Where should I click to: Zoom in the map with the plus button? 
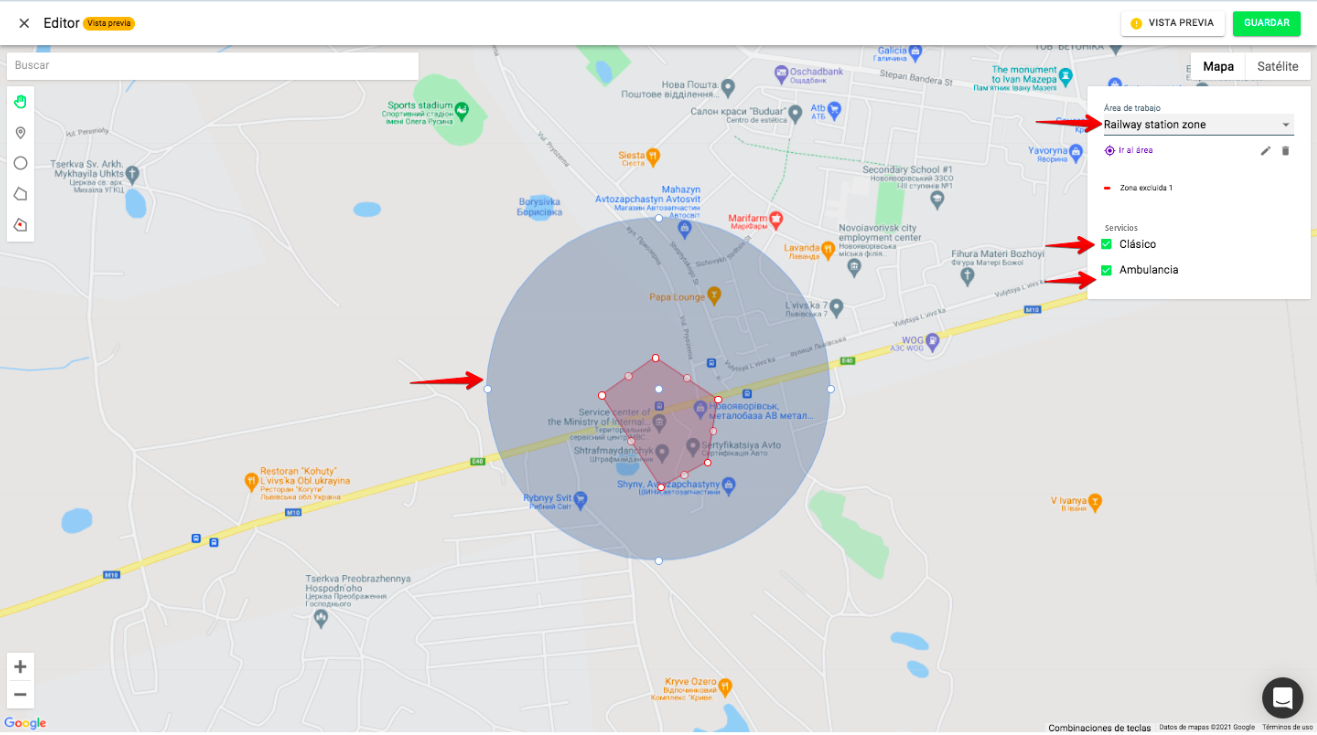(20, 667)
